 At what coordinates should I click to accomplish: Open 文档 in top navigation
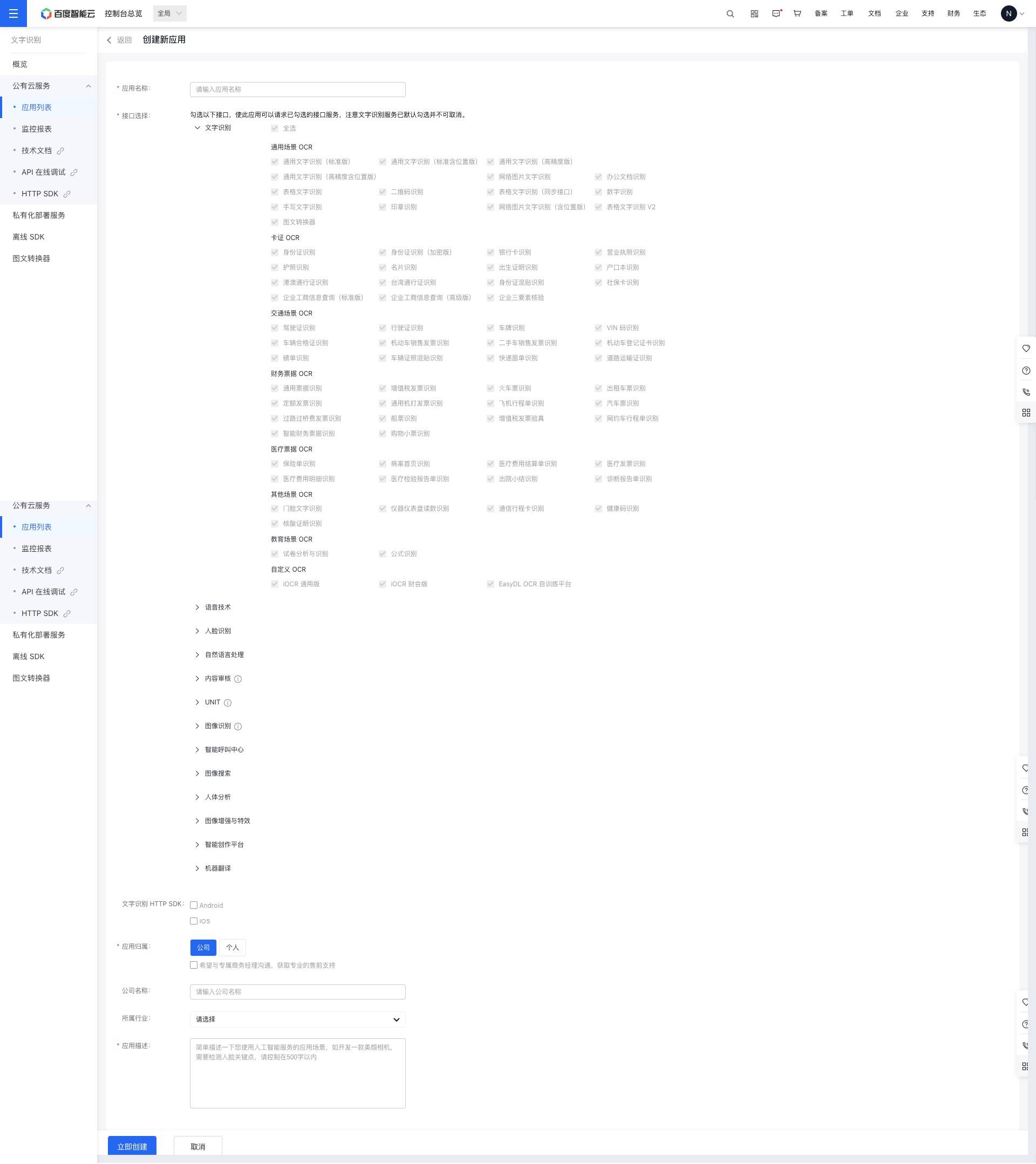[x=874, y=13]
